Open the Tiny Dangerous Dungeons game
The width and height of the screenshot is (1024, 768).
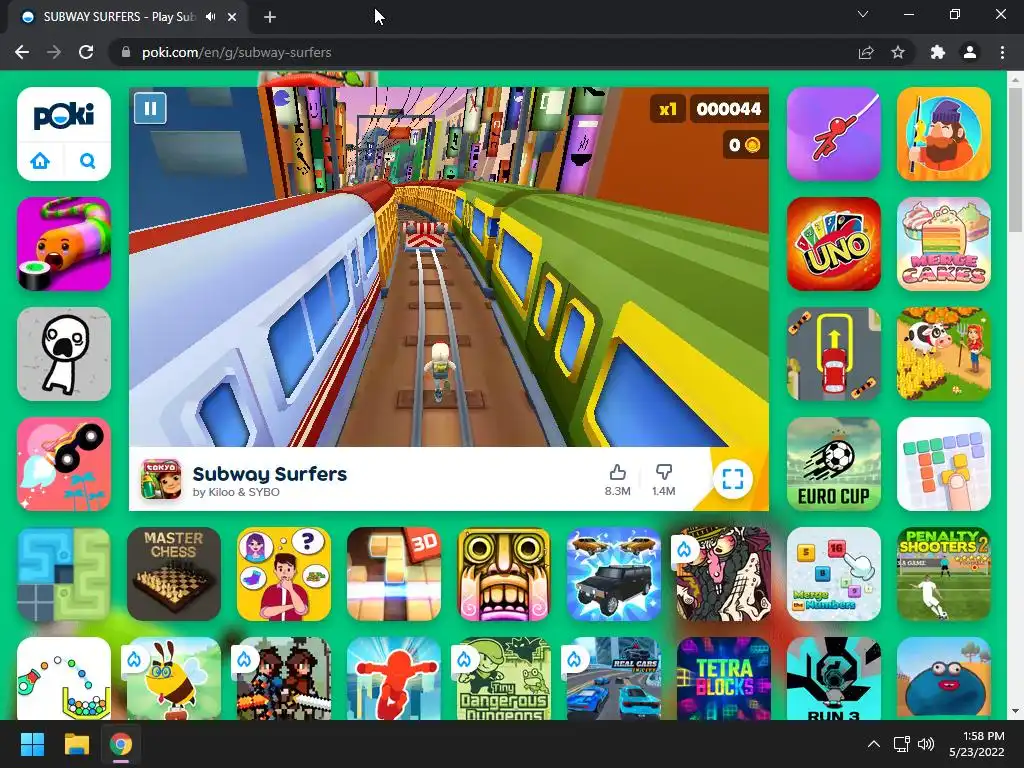tap(504, 679)
